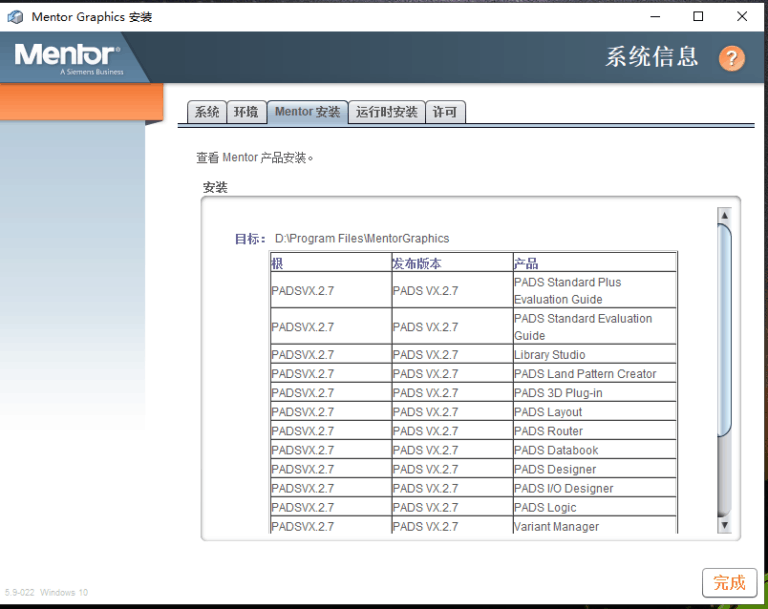Click the vertical scrollbar thumb of install list
Screen dimensions: 768x609
[x=724, y=330]
